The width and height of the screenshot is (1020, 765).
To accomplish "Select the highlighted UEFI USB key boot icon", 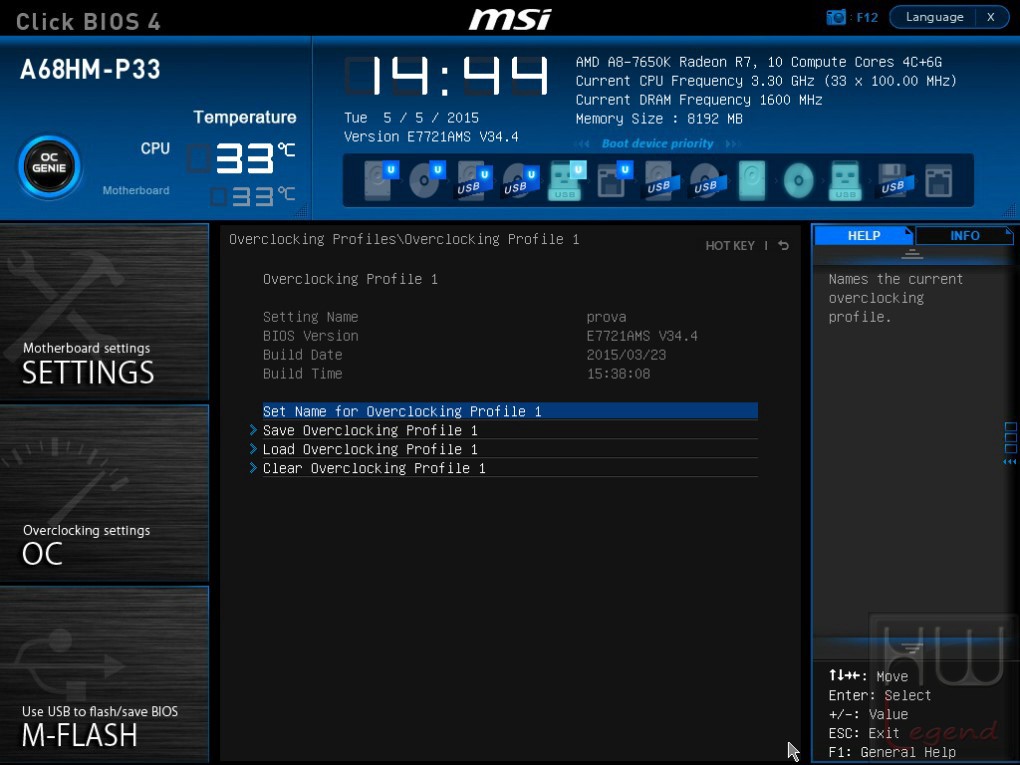I will click(x=567, y=180).
